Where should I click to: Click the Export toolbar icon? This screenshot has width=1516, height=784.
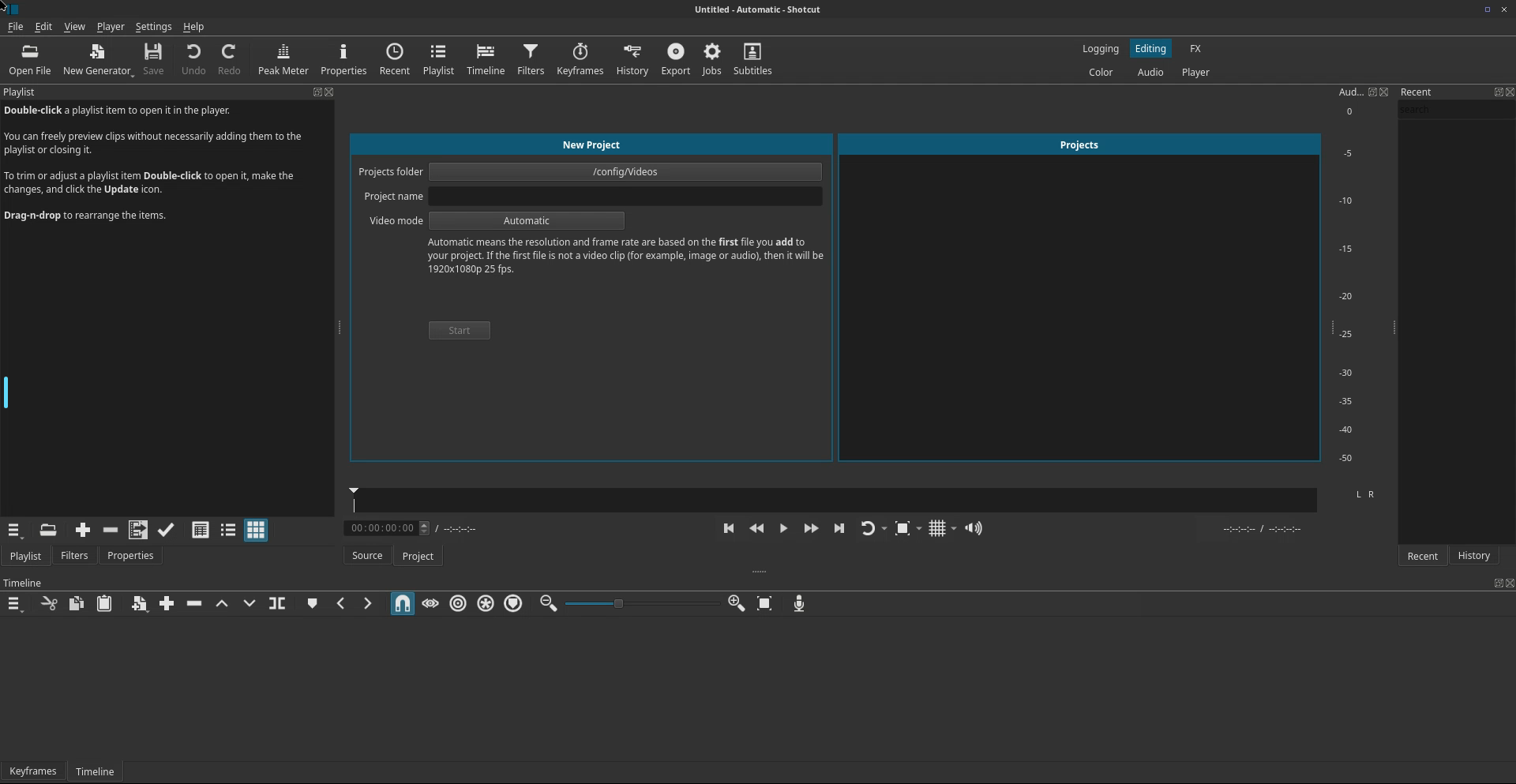(x=675, y=59)
